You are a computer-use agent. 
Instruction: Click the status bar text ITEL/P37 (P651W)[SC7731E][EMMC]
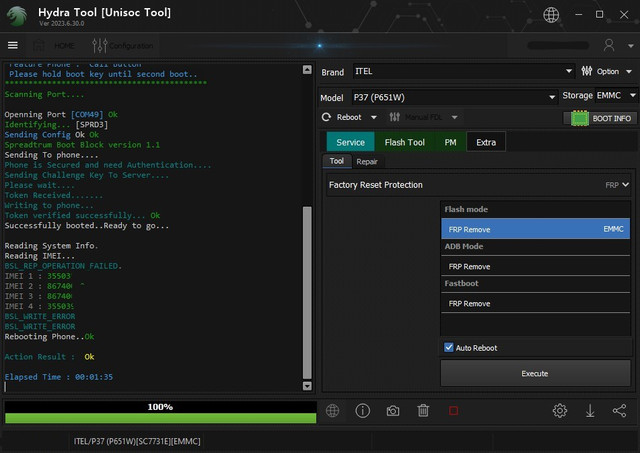coord(137,441)
